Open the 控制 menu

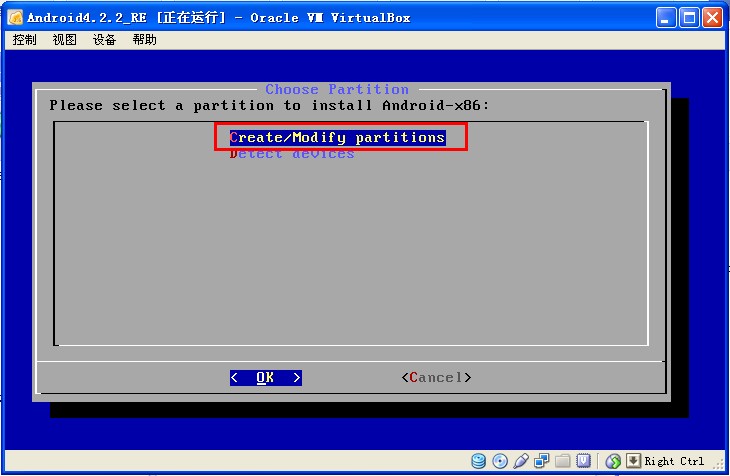coord(24,40)
